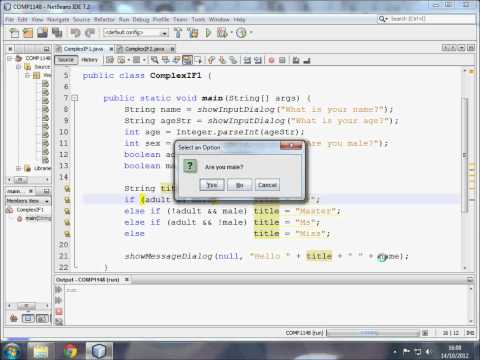This screenshot has height=360, width=480.
Task: Click the red Stop icon in Output panel
Action: point(59,311)
